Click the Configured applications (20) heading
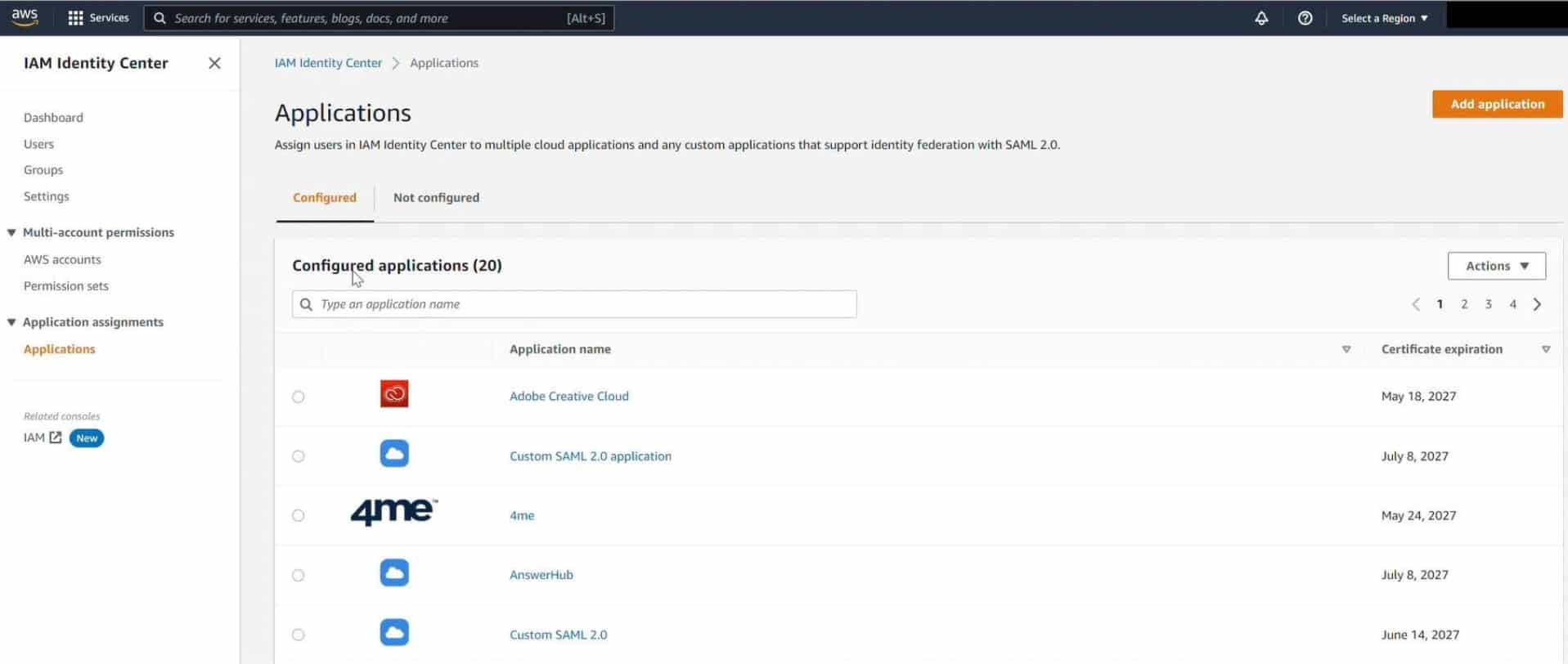Image resolution: width=1568 pixels, height=664 pixels. [397, 265]
